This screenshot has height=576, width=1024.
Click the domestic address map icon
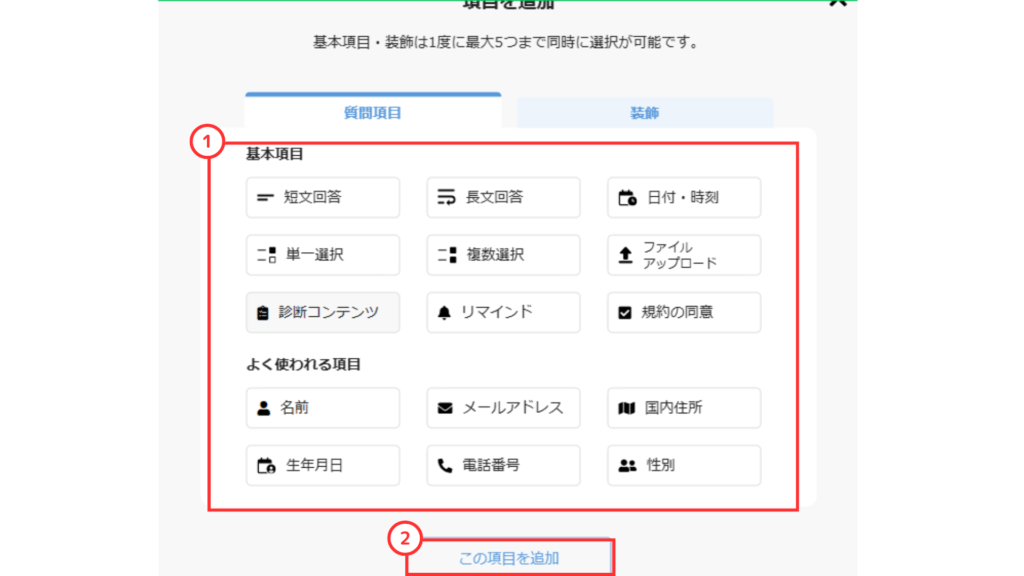(x=627, y=408)
